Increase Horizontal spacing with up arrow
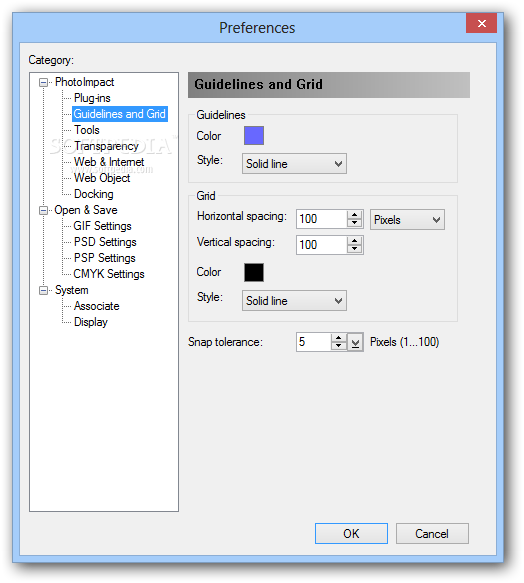The image size is (524, 583). (355, 215)
